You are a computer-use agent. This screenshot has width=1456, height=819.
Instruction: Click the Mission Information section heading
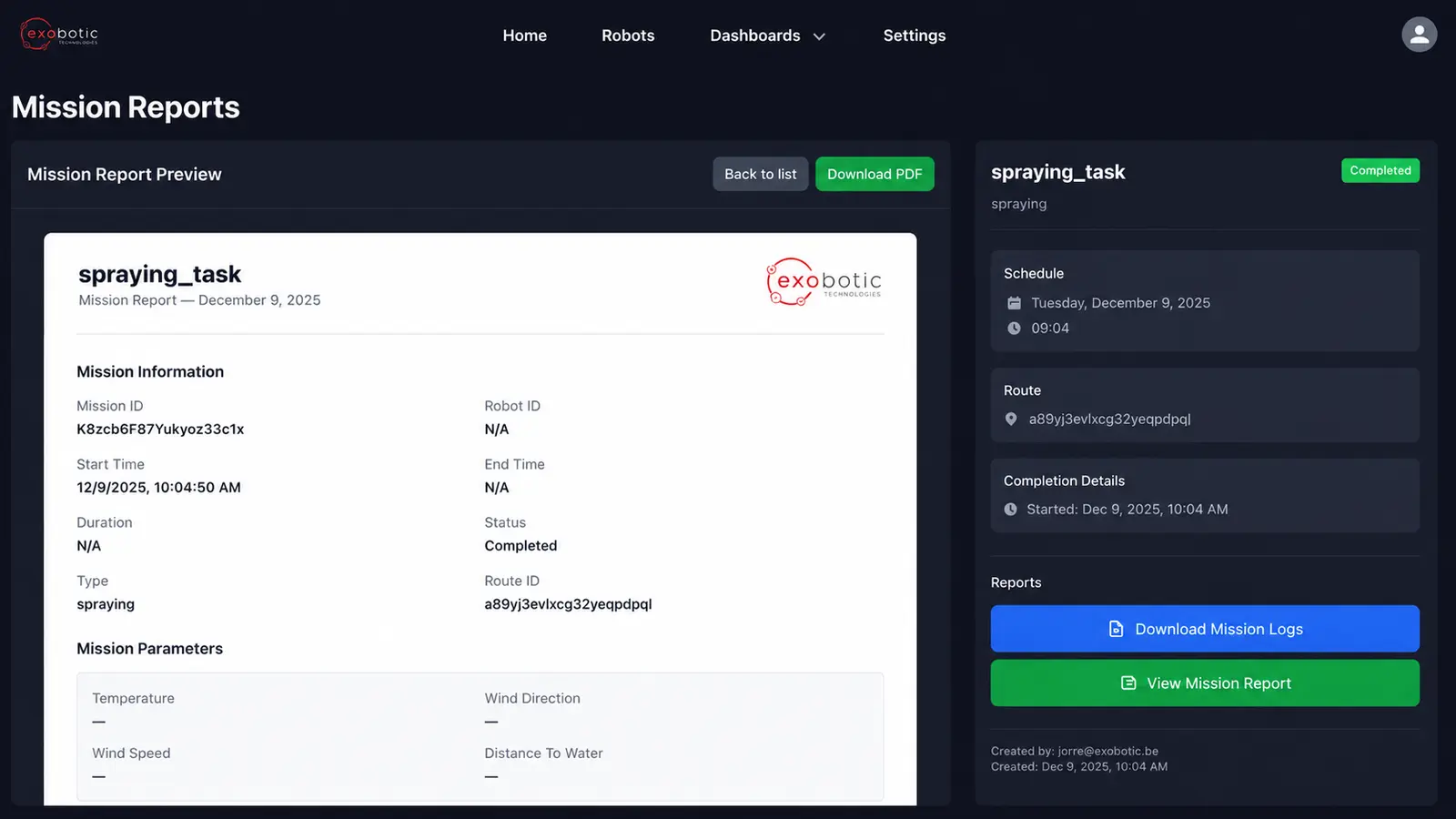(150, 371)
